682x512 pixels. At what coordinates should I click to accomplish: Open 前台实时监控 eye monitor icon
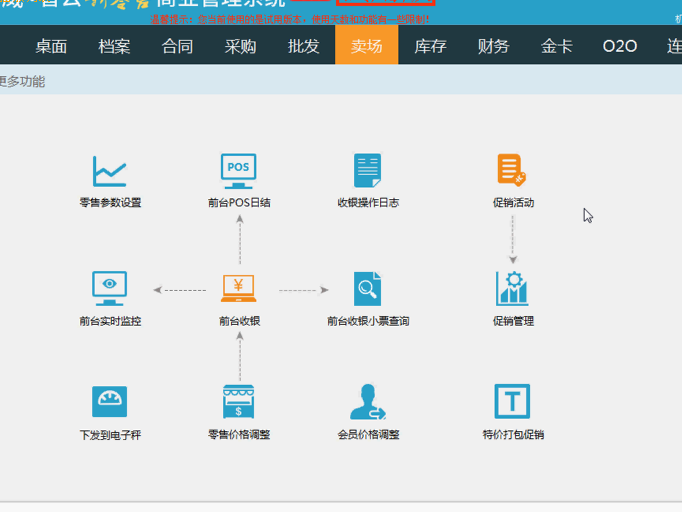pos(110,288)
